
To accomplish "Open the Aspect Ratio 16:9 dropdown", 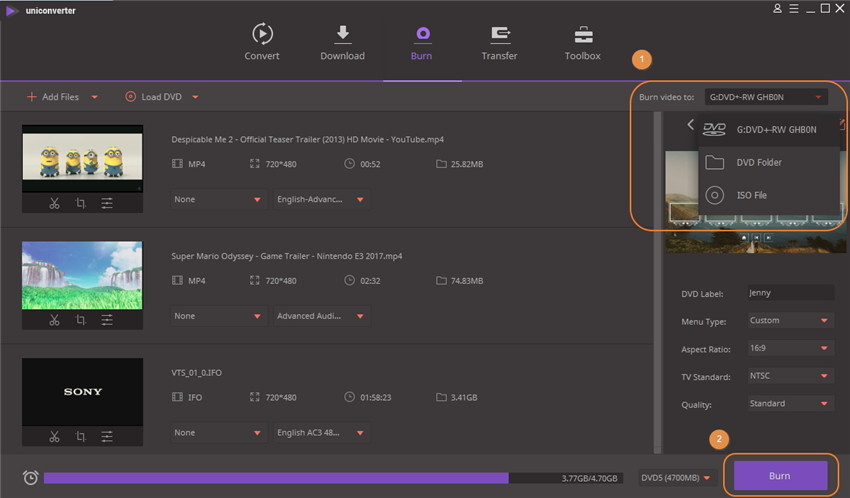I will pos(790,348).
